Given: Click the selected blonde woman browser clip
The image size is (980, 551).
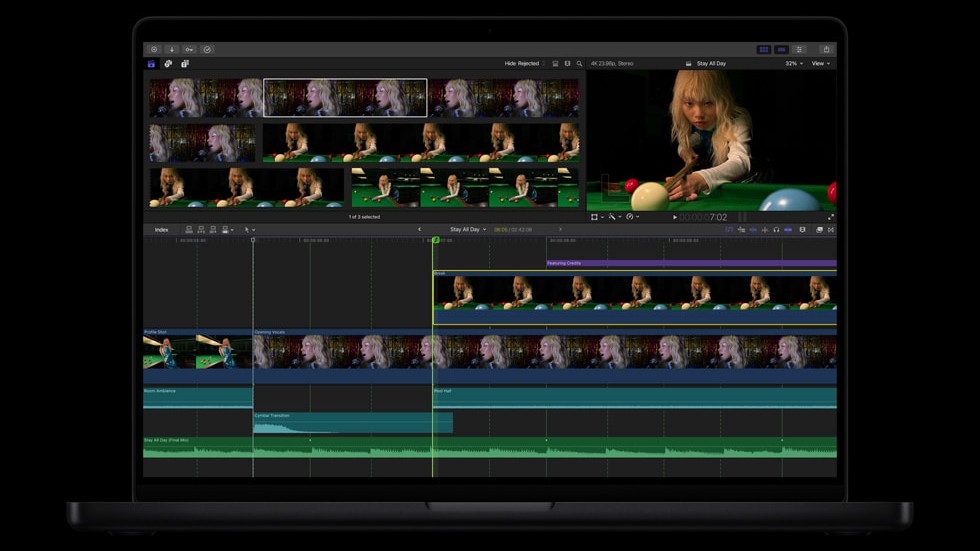Looking at the screenshot, I should (x=345, y=99).
